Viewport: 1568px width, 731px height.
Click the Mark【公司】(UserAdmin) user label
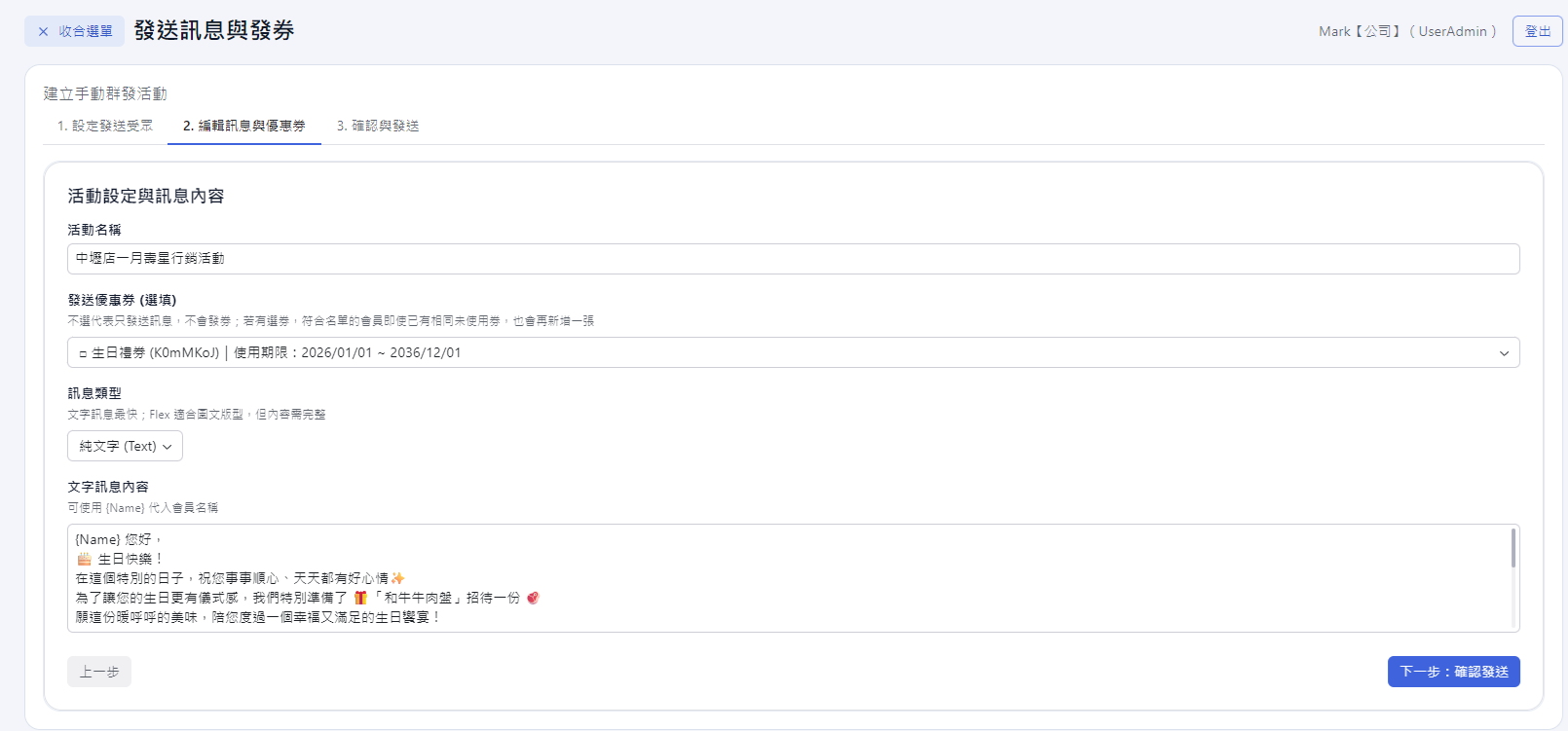[x=1406, y=31]
